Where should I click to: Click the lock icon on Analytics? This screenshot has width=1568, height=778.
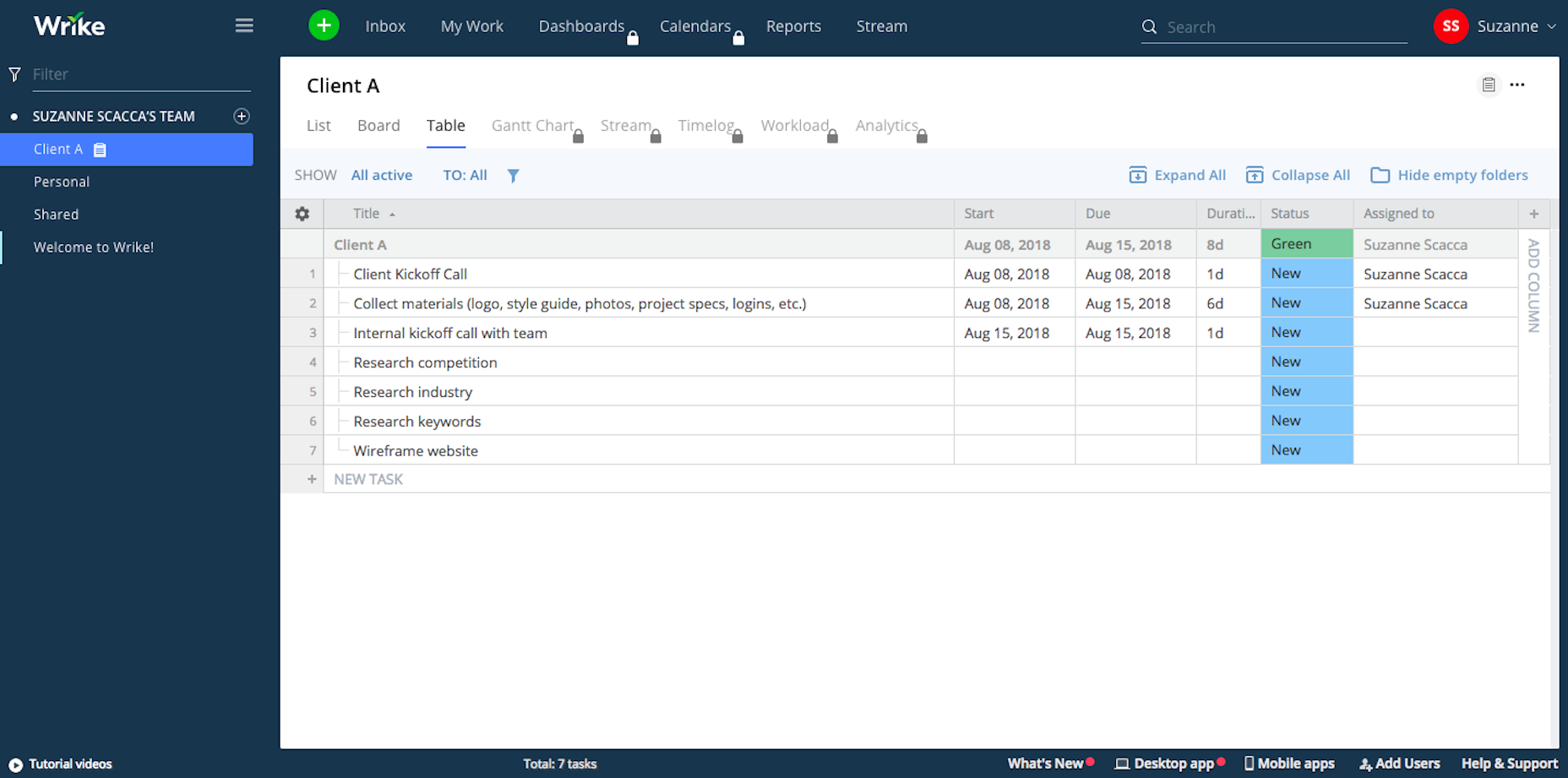922,136
